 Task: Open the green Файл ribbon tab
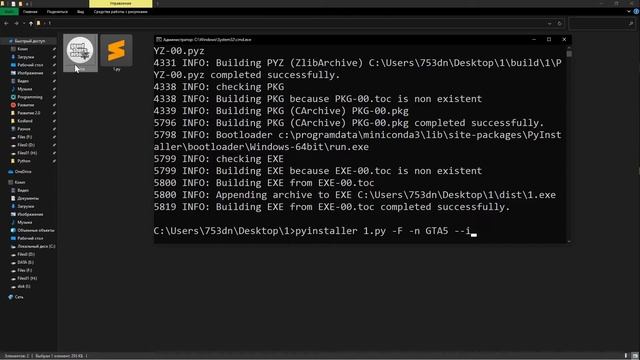point(9,12)
